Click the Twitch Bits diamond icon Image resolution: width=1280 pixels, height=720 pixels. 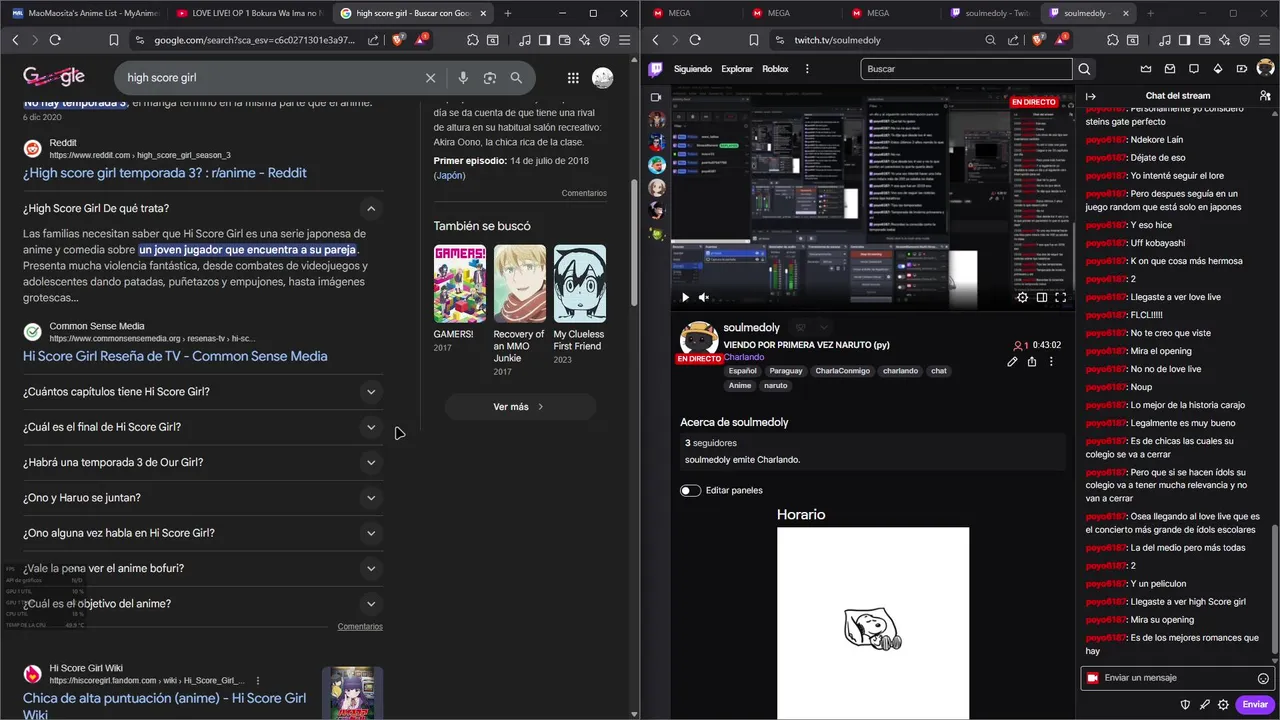(1217, 69)
